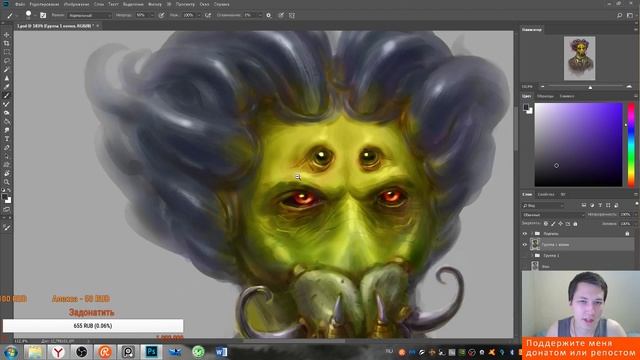Open workspace switcher icon
The width and height of the screenshot is (640, 360).
pyautogui.click(x=630, y=15)
